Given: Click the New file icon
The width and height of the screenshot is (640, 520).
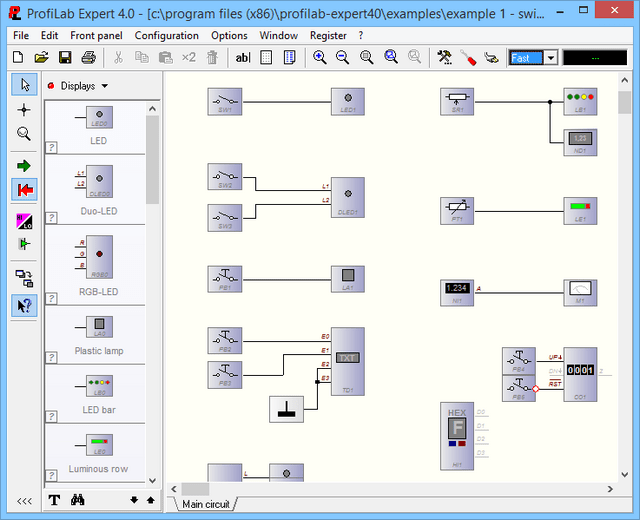Looking at the screenshot, I should tap(17, 57).
